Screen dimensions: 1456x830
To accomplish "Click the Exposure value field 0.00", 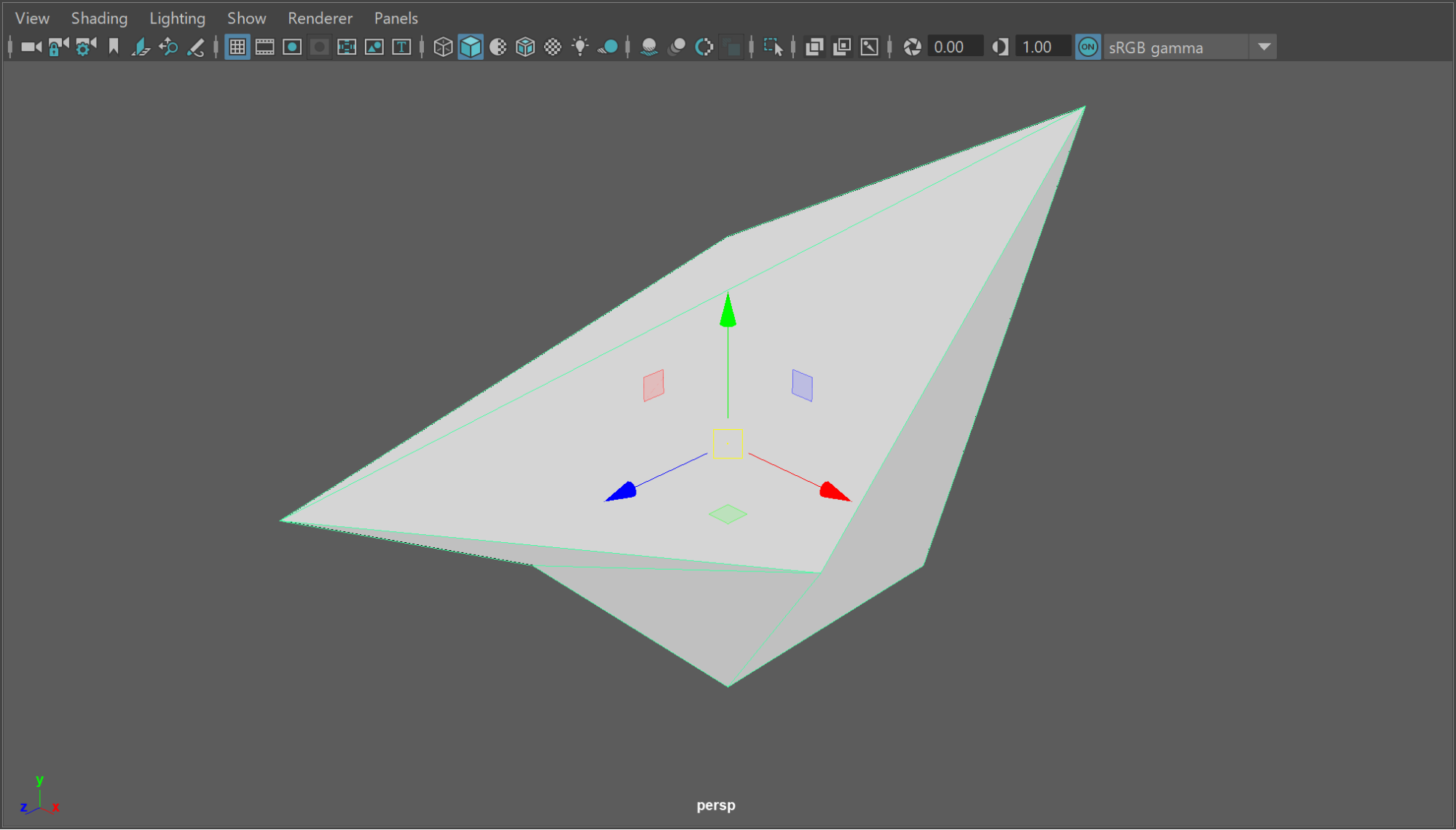I will click(x=954, y=47).
